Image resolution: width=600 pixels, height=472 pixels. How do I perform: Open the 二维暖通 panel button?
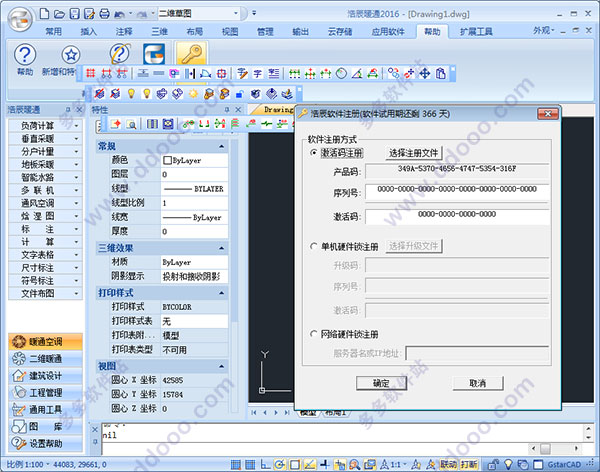(45, 359)
